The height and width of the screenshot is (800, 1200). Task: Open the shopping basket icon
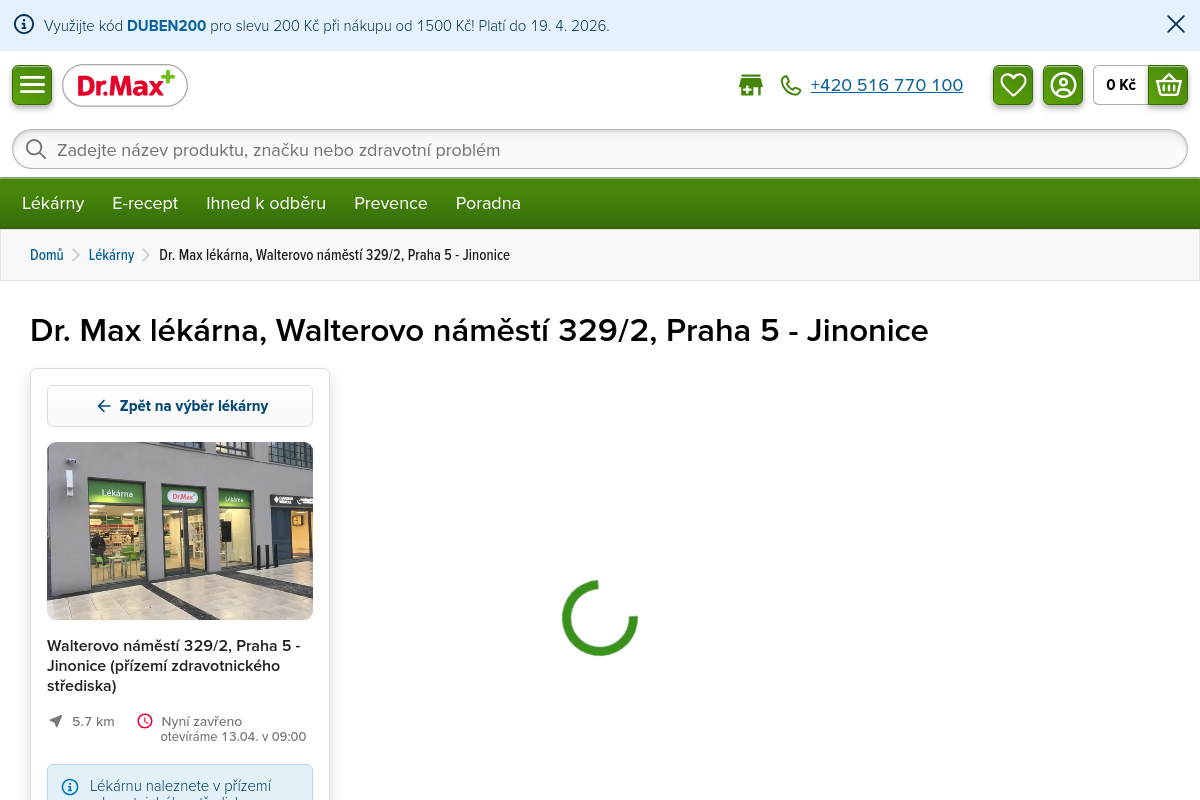[x=1168, y=85]
